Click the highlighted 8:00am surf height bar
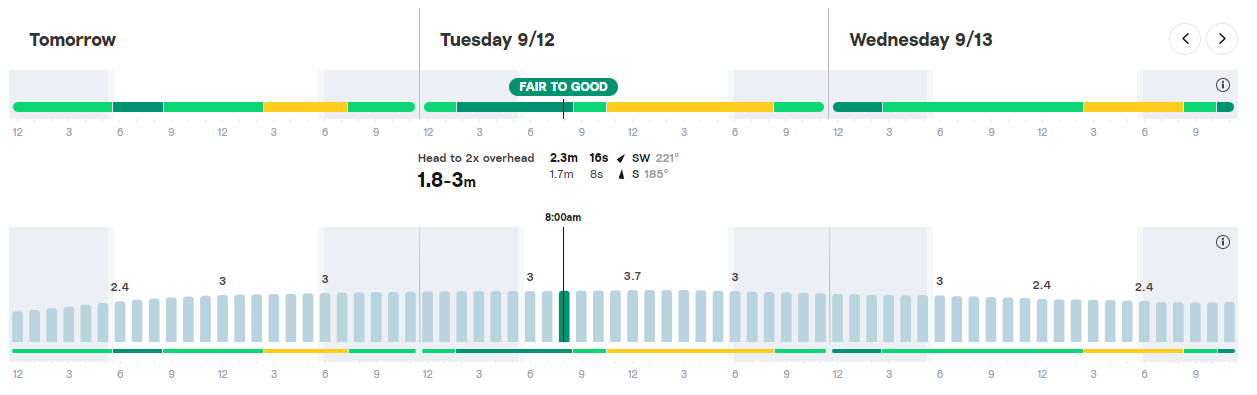Image resolution: width=1257 pixels, height=395 pixels. [564, 316]
